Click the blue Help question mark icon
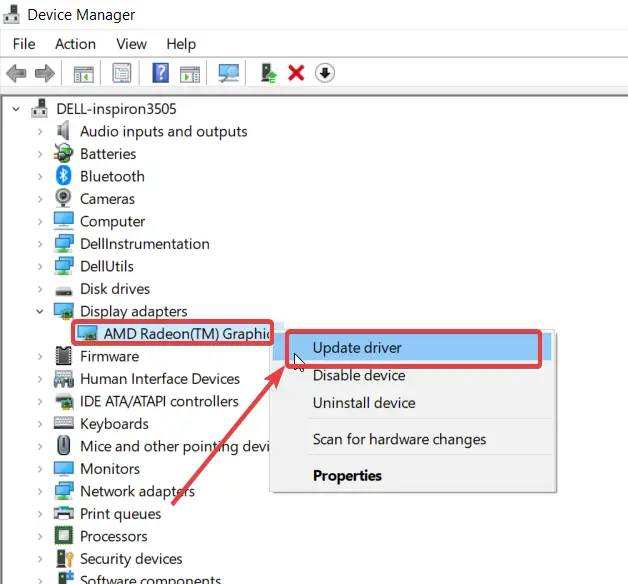 coord(161,73)
